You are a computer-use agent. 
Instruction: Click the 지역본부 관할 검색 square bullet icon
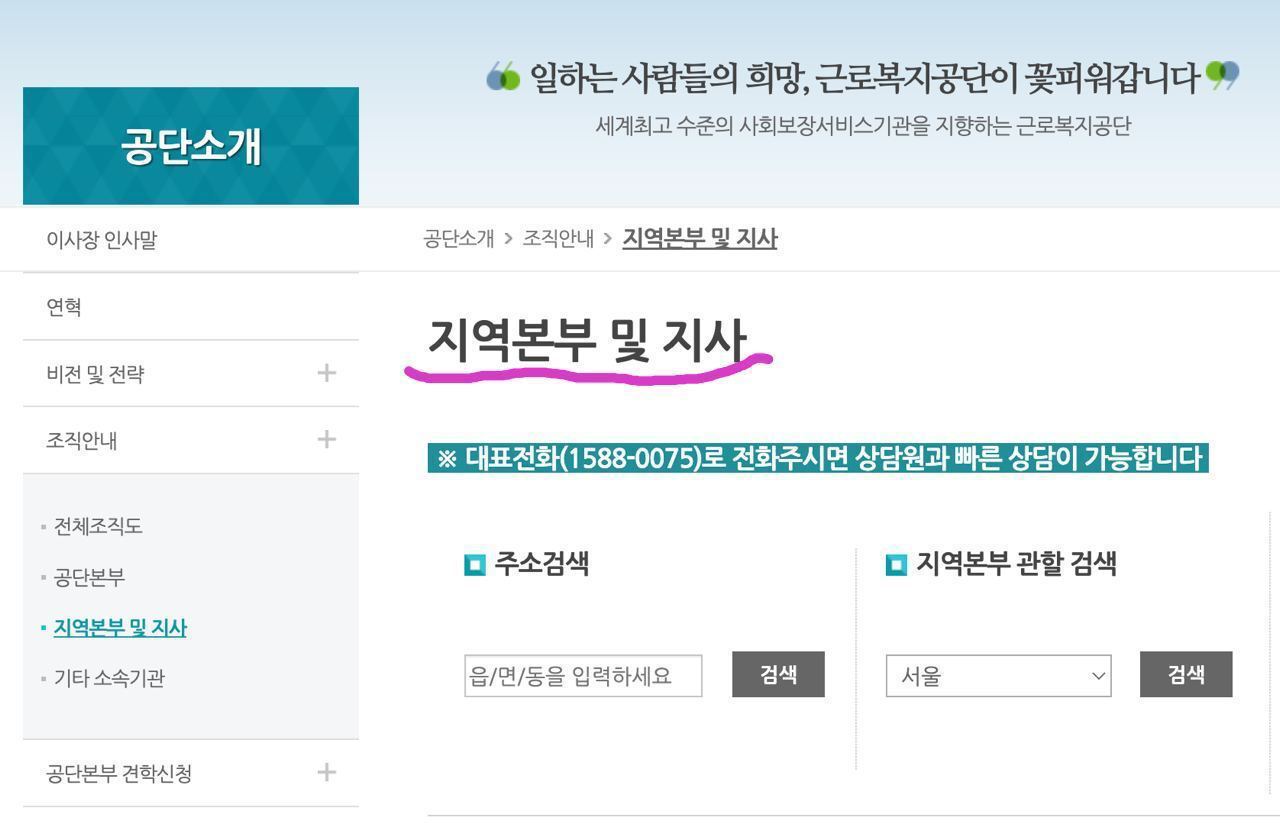click(896, 565)
